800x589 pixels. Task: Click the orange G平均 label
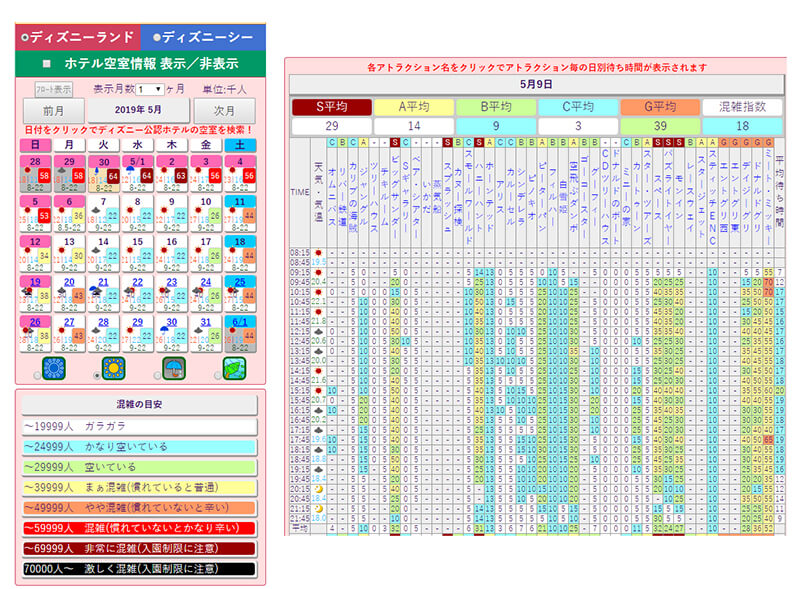660,107
